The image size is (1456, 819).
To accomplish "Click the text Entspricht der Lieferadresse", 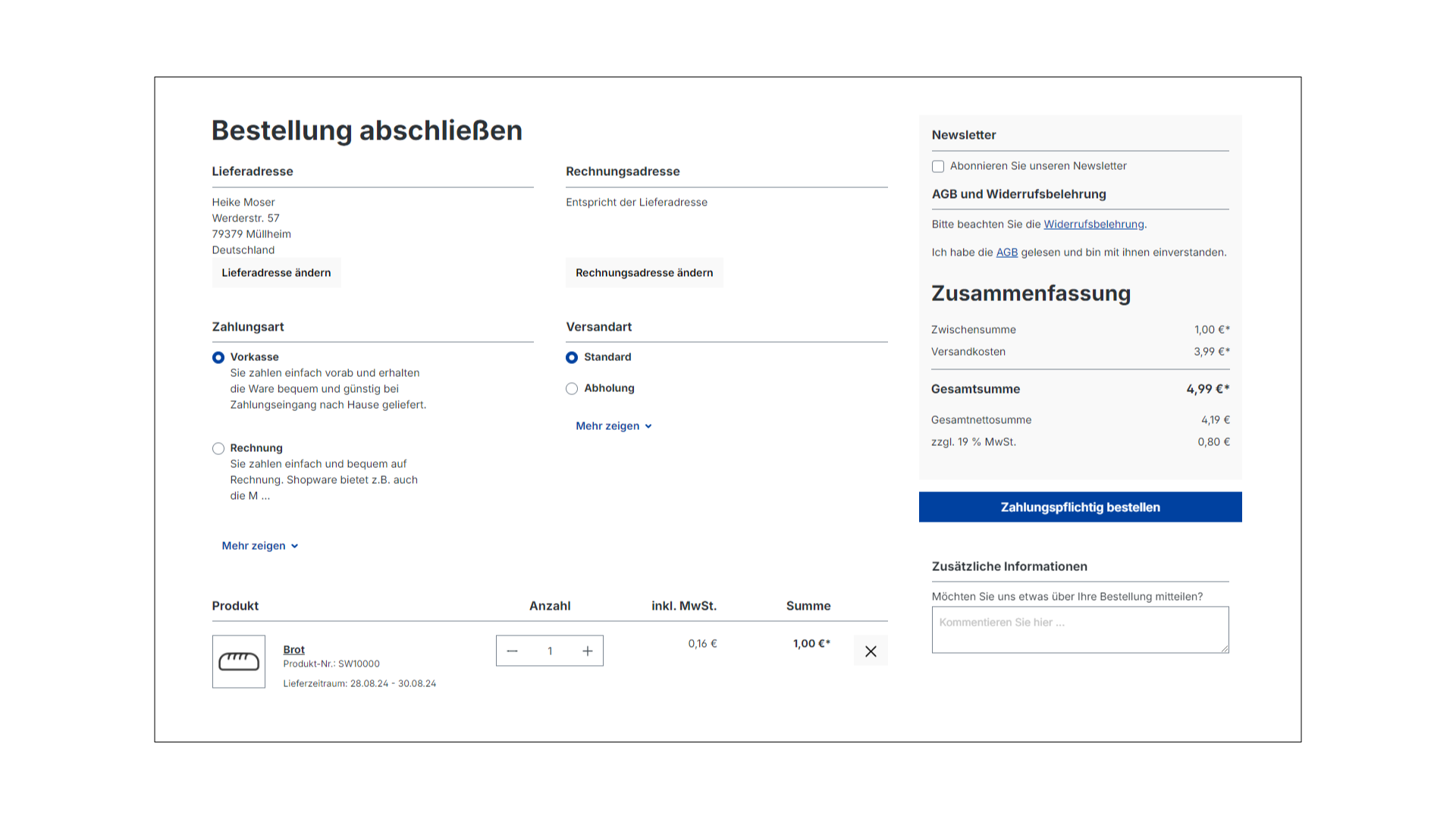I will click(636, 202).
